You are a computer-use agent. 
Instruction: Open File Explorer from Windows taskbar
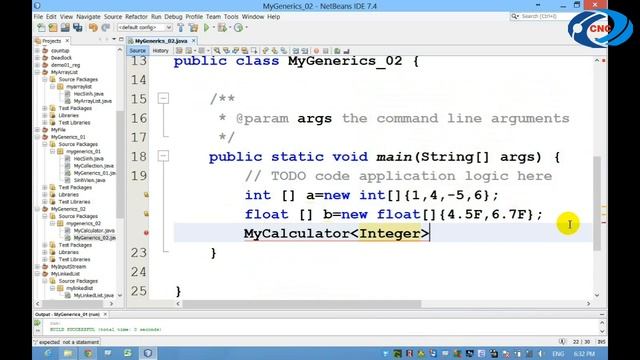(x=68, y=353)
